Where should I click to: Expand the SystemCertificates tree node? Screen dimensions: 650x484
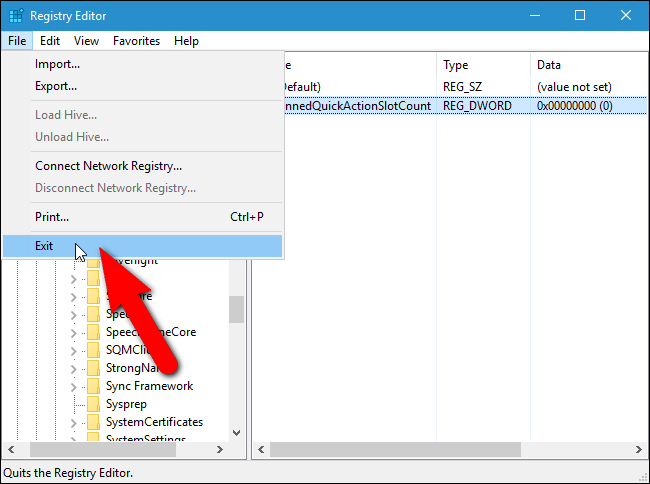coord(73,423)
